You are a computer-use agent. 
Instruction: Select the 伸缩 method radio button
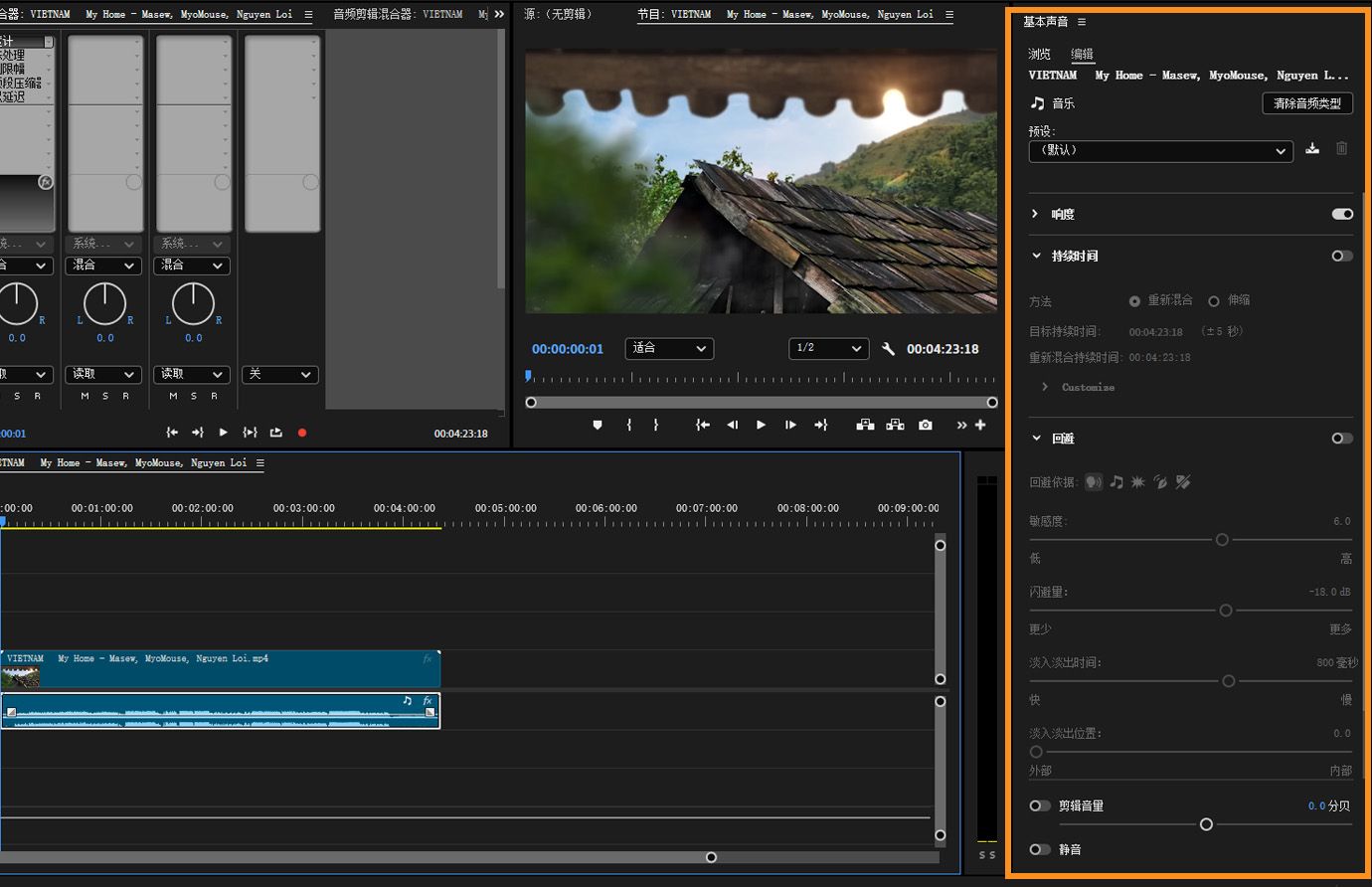(x=1214, y=300)
